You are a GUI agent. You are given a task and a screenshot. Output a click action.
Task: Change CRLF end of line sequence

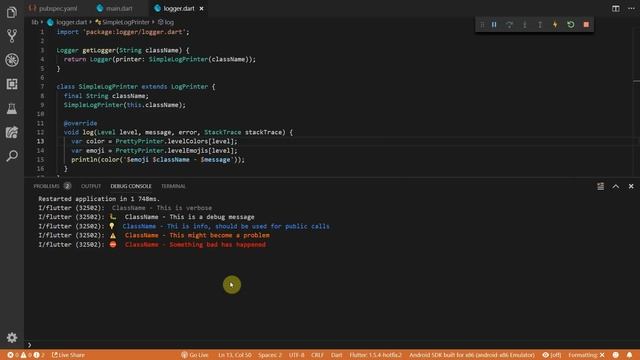point(317,355)
